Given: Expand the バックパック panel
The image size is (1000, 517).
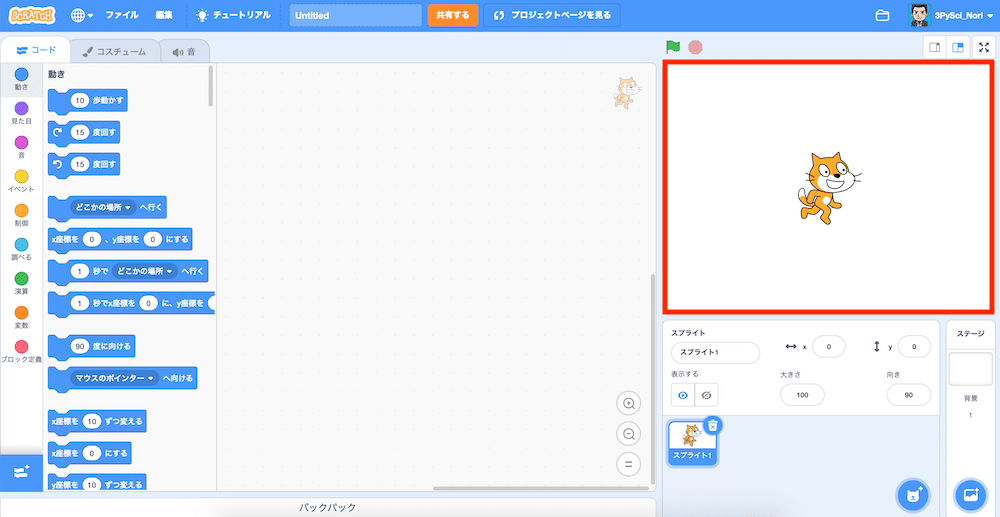Looking at the screenshot, I should click(328, 507).
